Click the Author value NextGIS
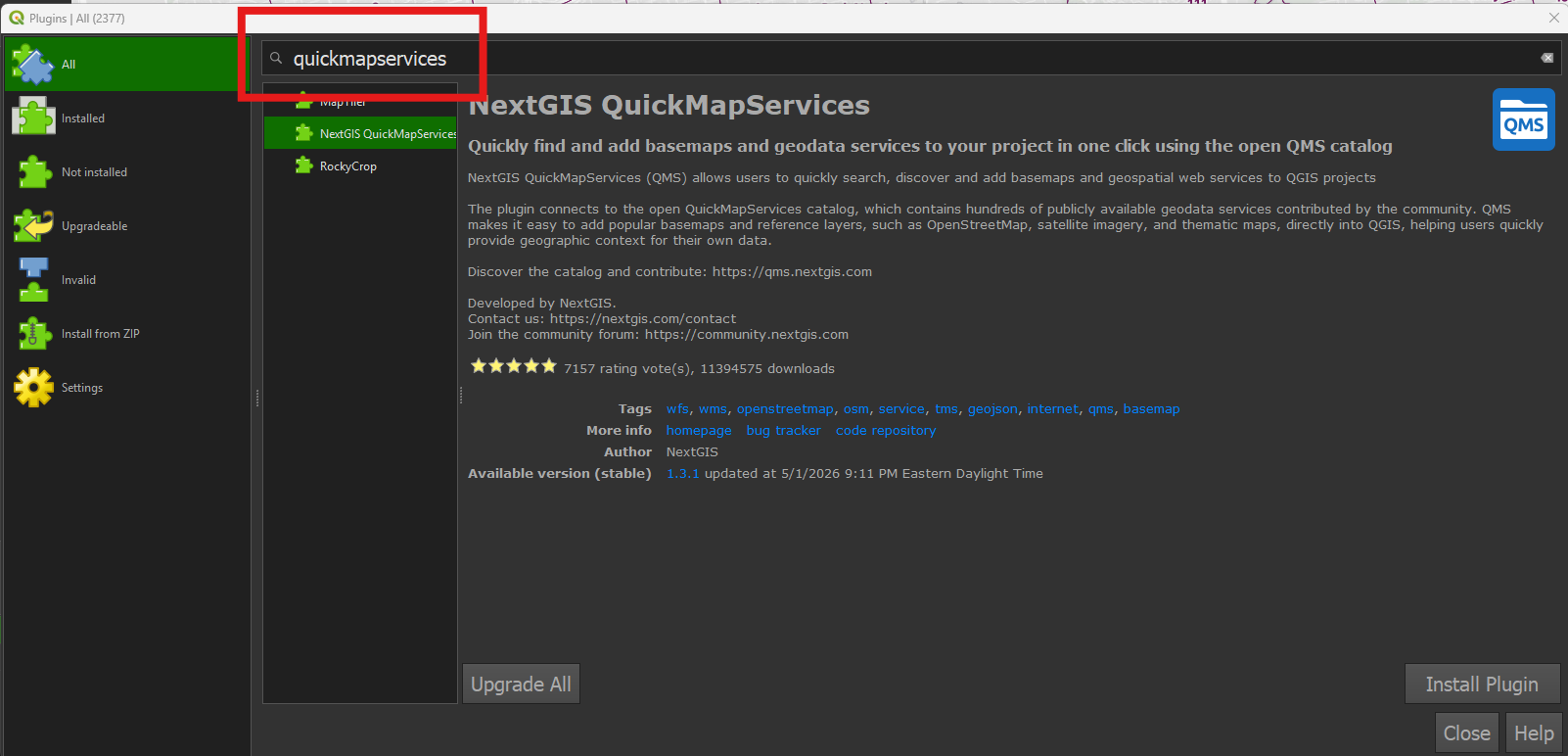Image resolution: width=1568 pixels, height=756 pixels. point(692,452)
